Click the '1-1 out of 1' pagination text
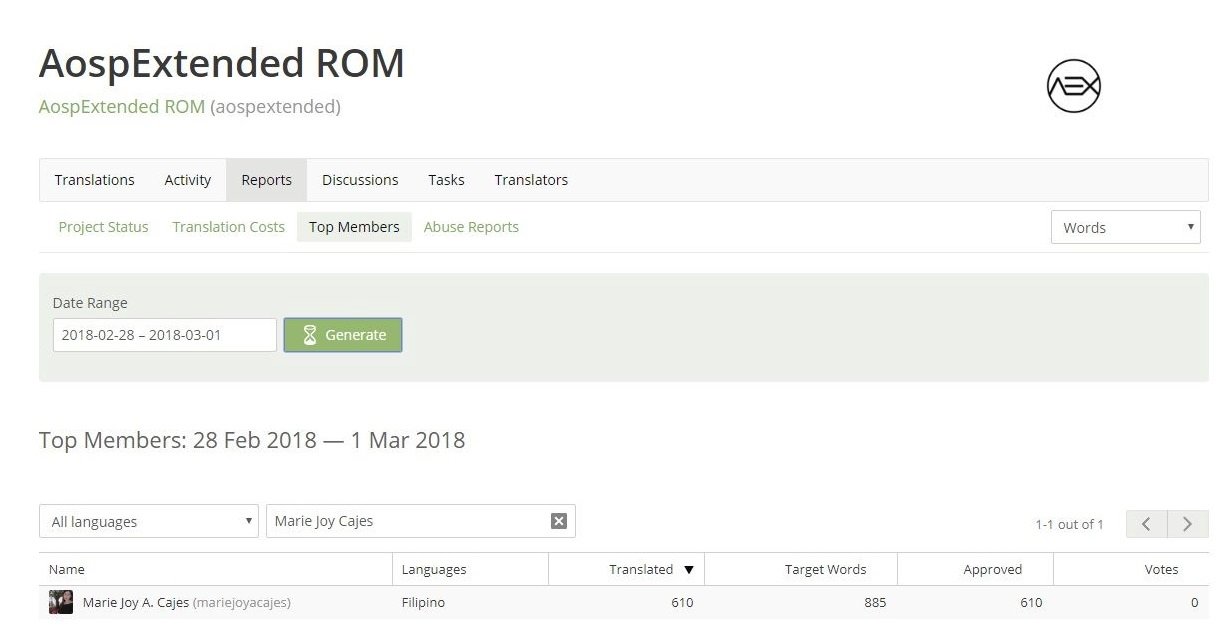This screenshot has height=633, width=1217. 1069,524
